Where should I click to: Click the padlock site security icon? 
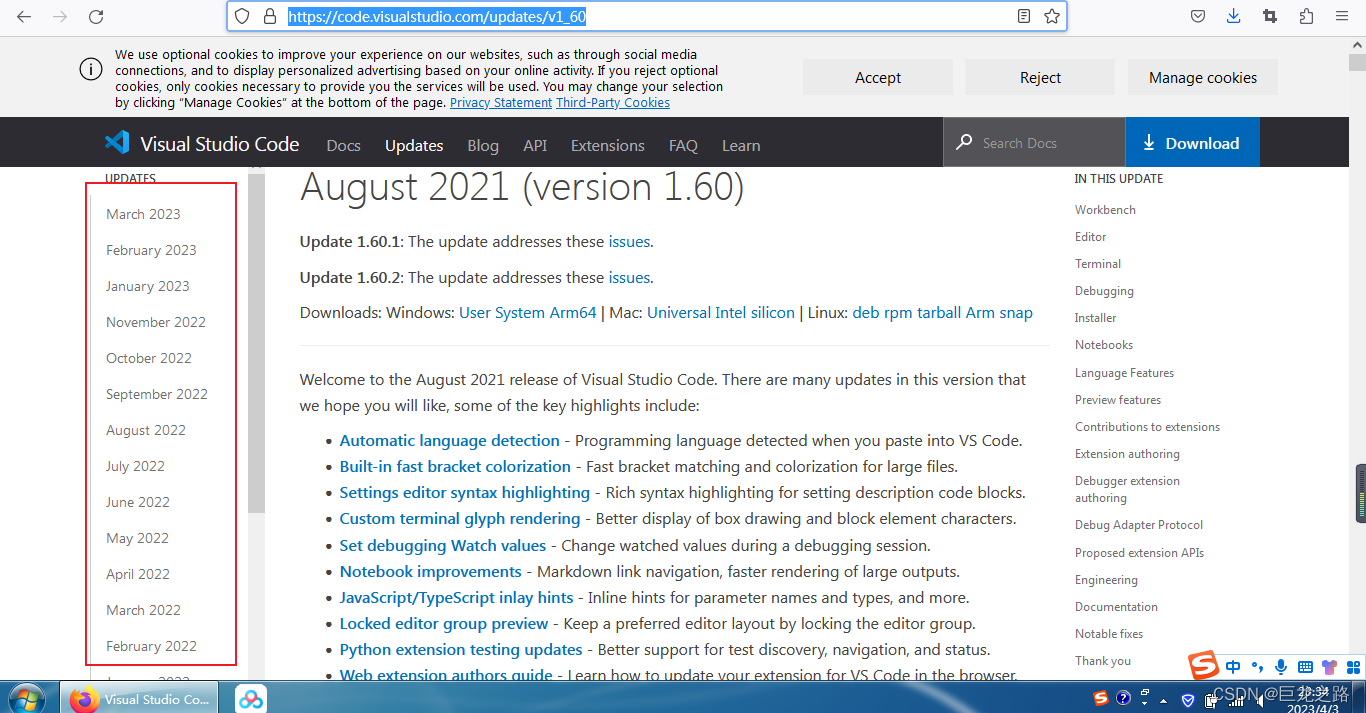point(269,16)
